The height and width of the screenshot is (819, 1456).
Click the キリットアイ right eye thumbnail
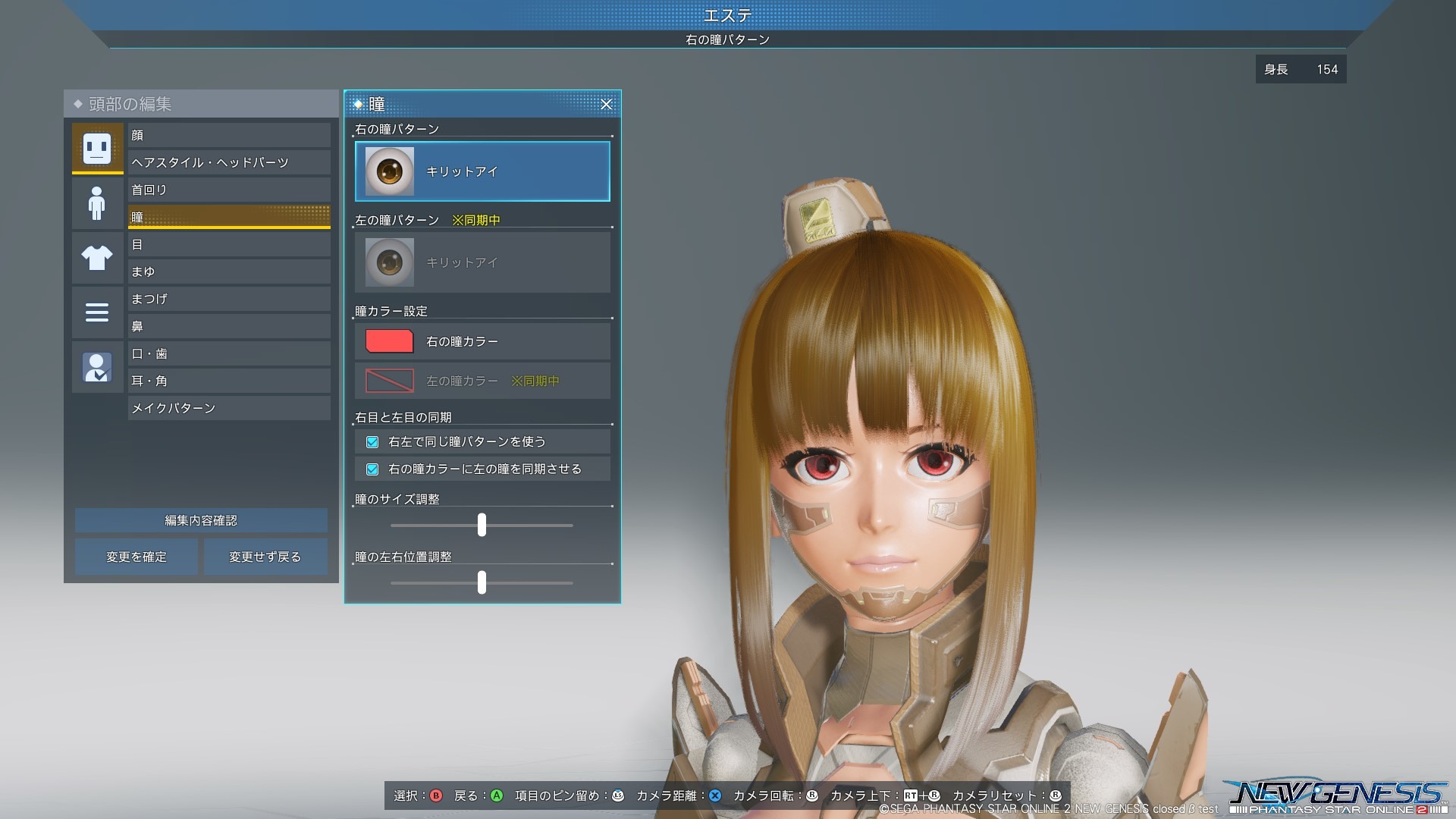[390, 171]
